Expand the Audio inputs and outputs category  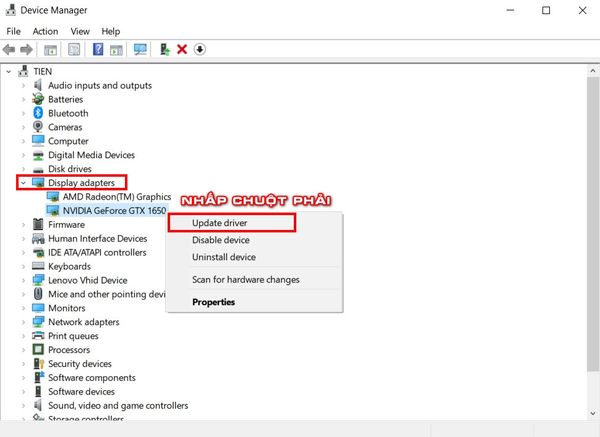[x=23, y=85]
